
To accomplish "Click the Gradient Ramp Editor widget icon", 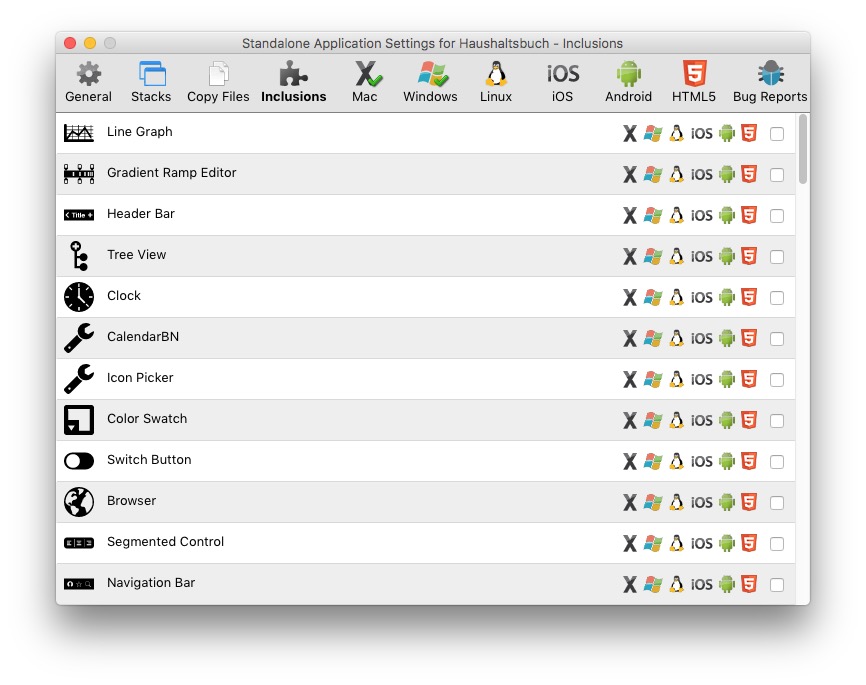I will click(78, 174).
